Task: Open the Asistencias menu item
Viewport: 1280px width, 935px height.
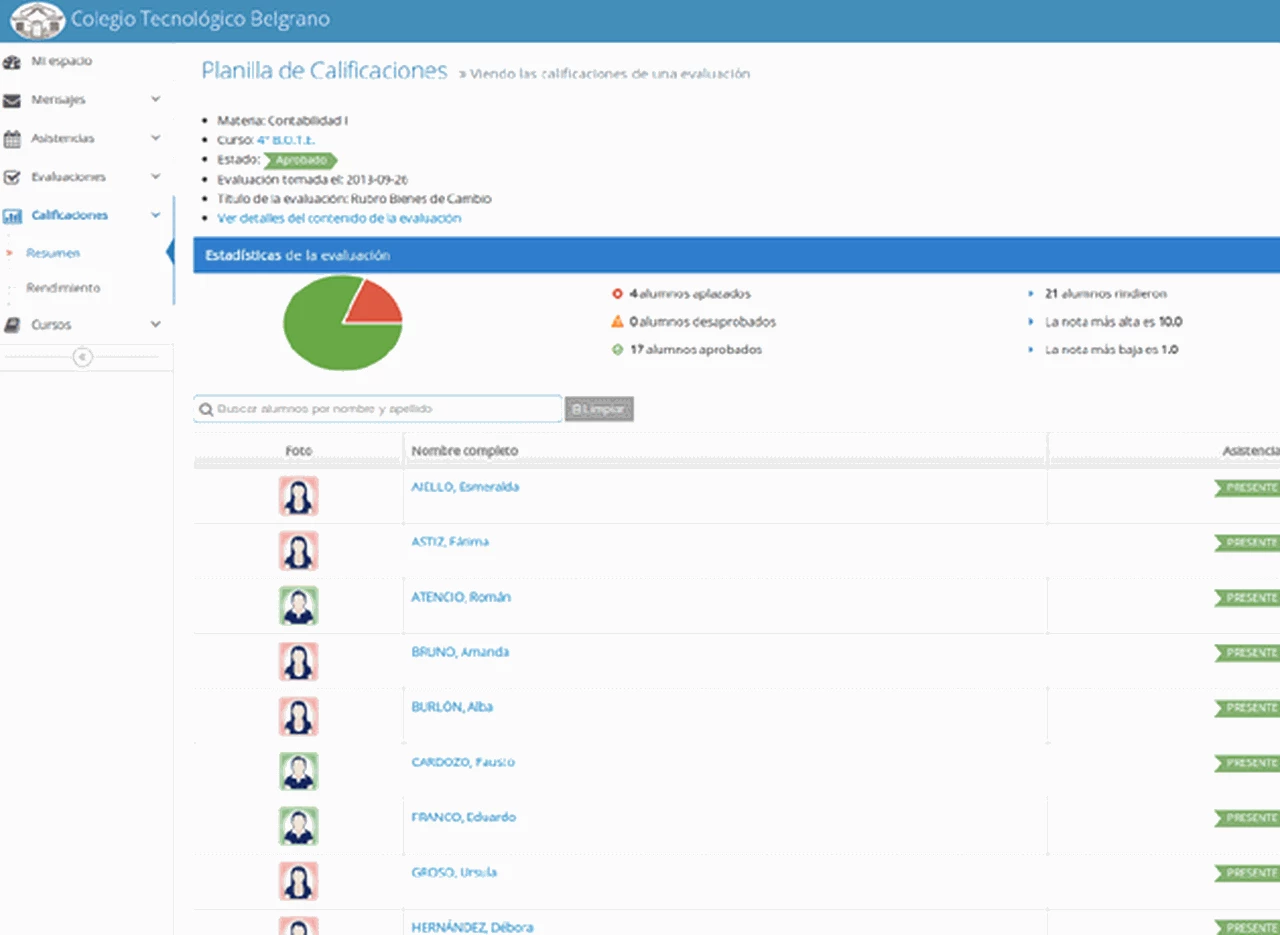Action: [63, 138]
